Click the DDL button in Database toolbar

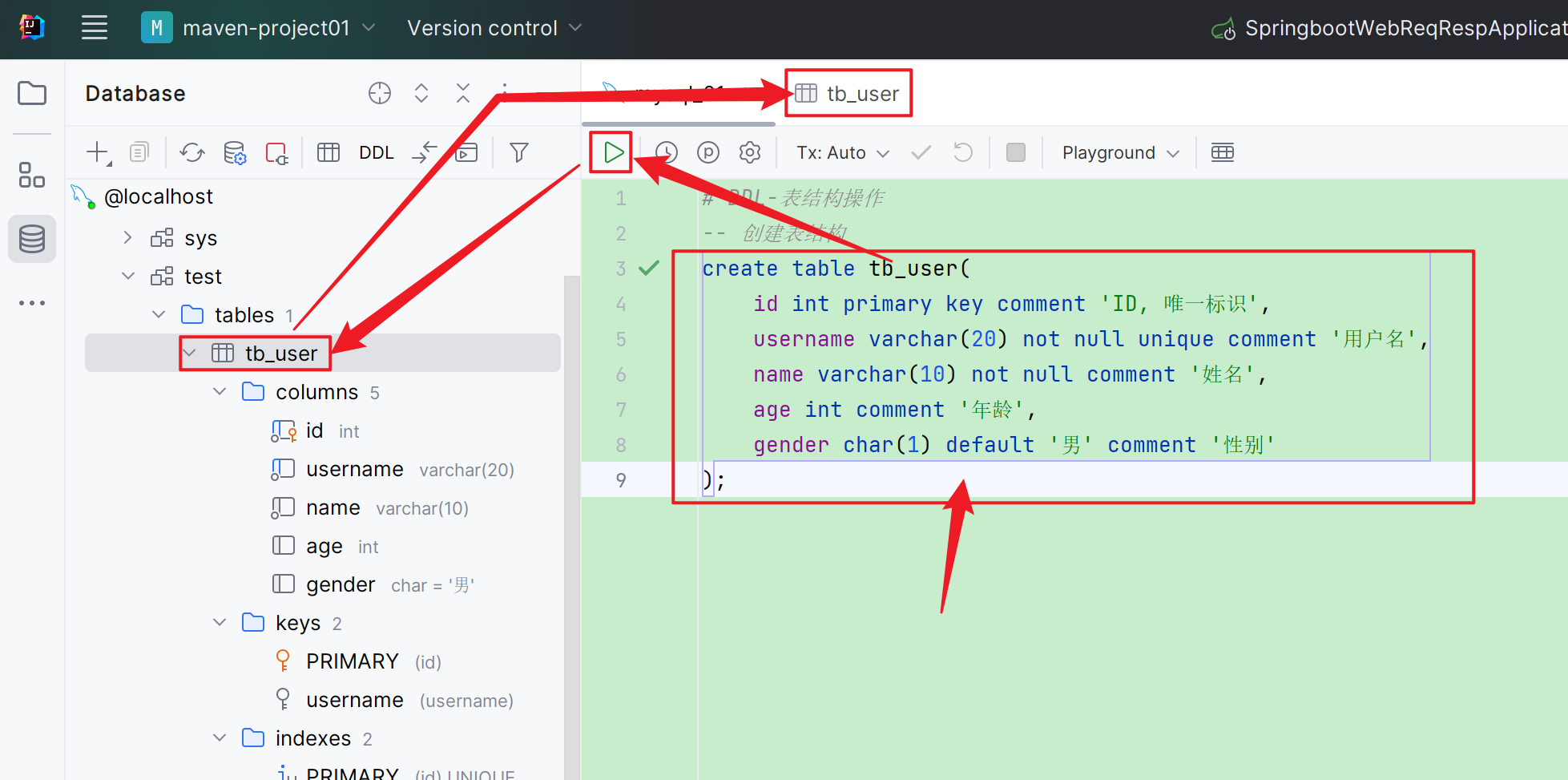coord(377,152)
